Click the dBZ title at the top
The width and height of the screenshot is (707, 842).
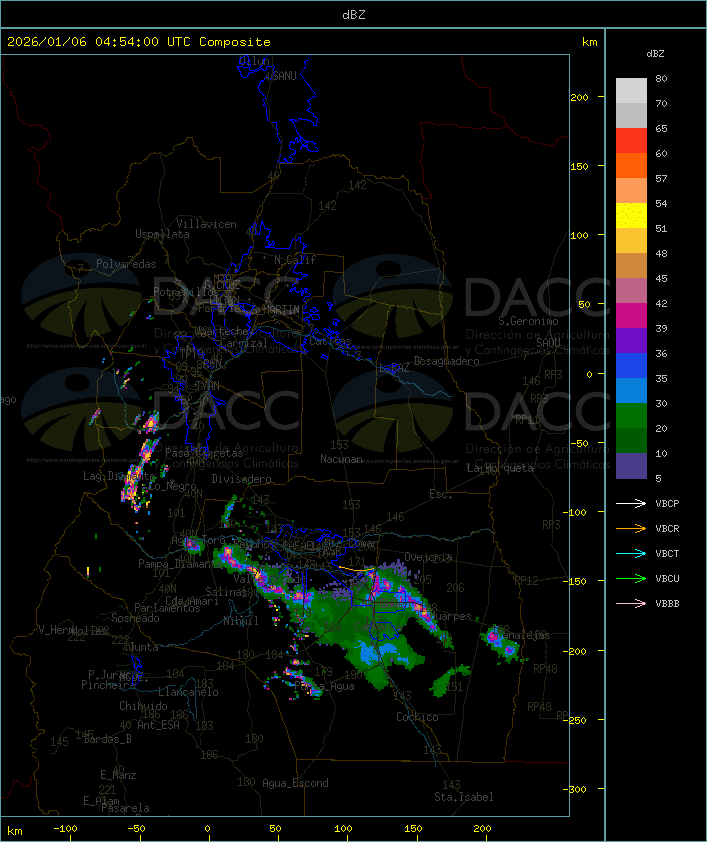(x=353, y=14)
